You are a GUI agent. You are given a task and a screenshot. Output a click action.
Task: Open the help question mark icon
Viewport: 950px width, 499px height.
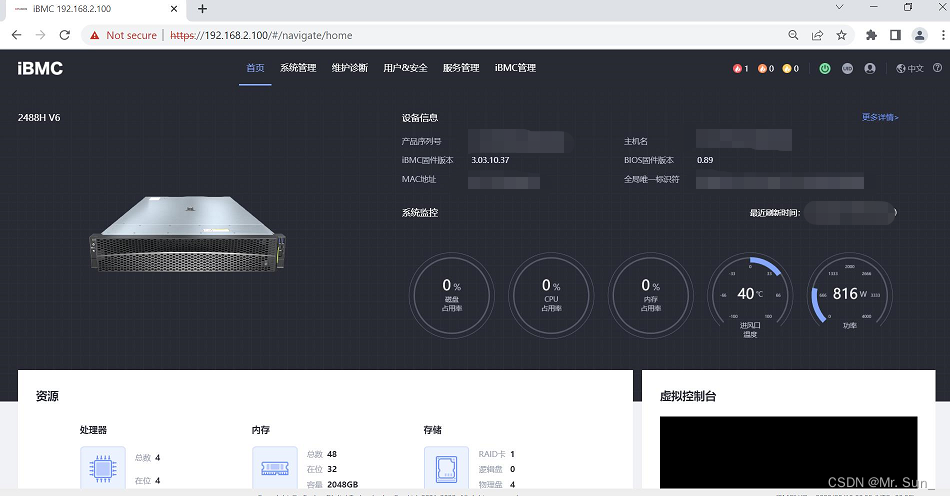click(x=937, y=68)
